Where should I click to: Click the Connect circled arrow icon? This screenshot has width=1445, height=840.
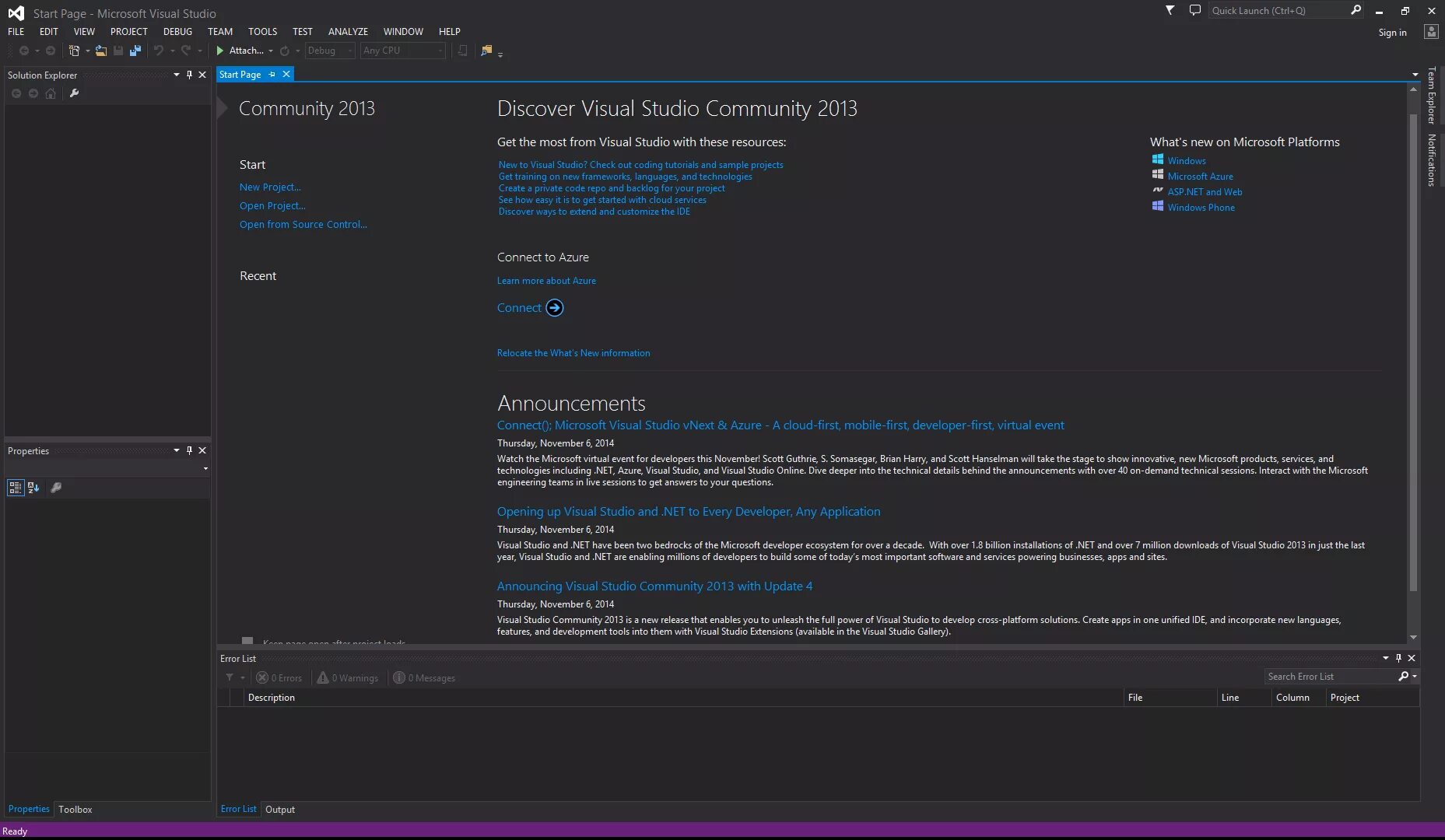(x=555, y=308)
